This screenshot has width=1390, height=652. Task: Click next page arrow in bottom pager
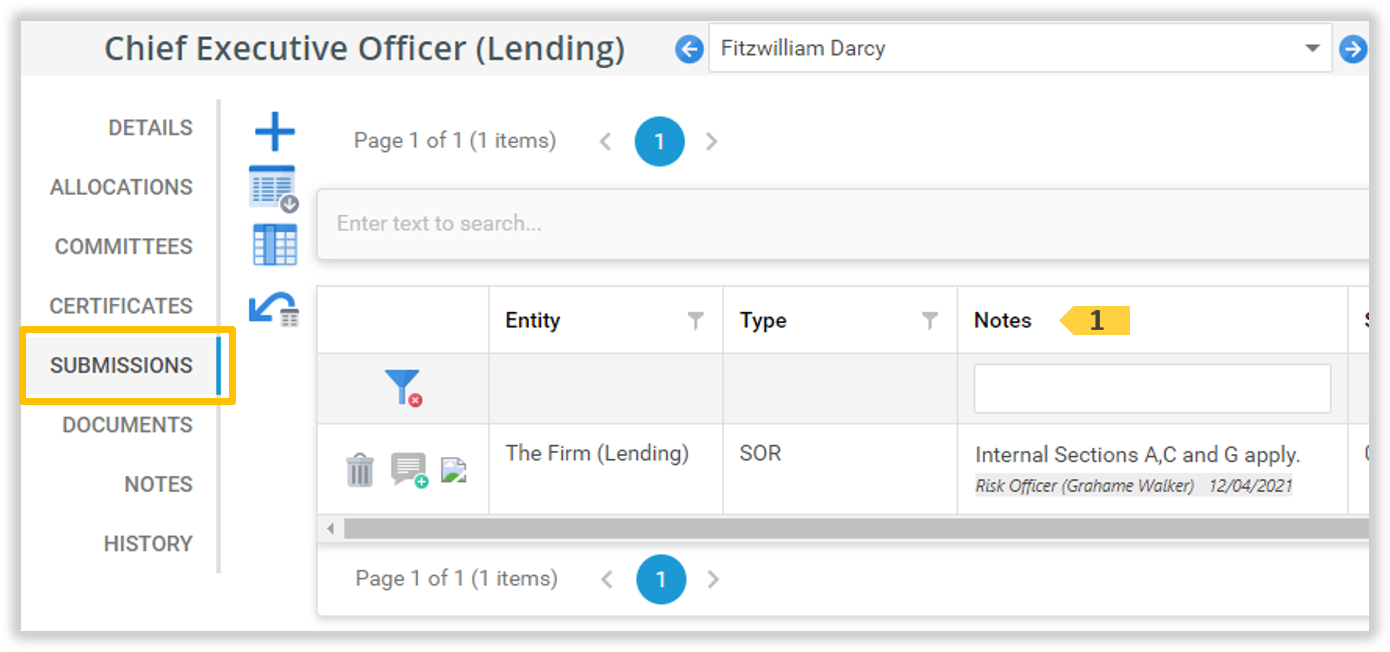[713, 579]
